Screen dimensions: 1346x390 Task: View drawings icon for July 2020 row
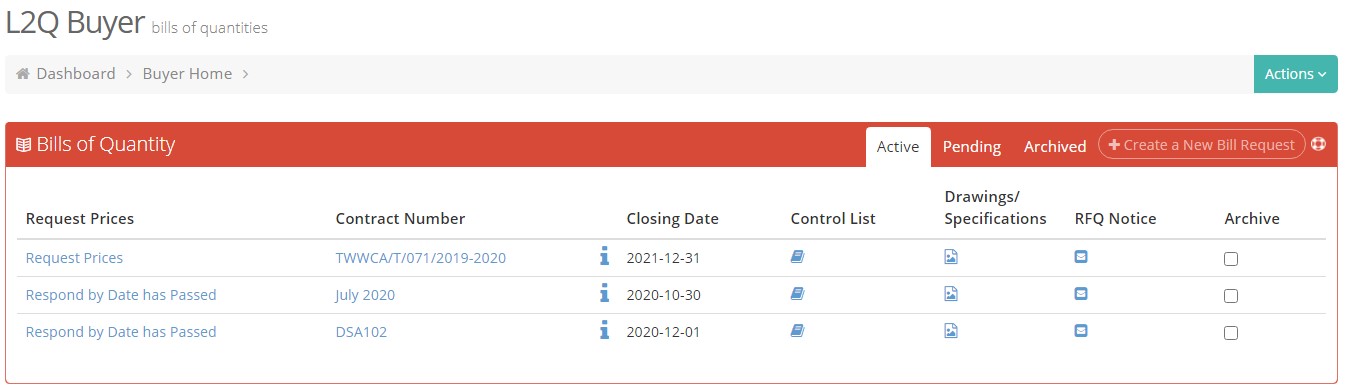click(951, 293)
